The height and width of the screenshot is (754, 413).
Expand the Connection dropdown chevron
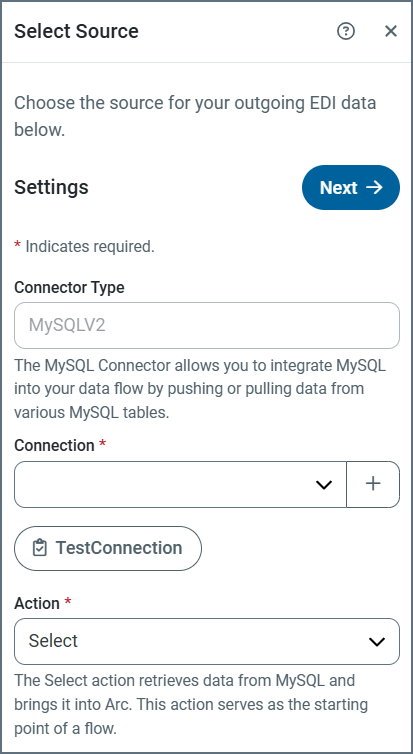coord(324,485)
